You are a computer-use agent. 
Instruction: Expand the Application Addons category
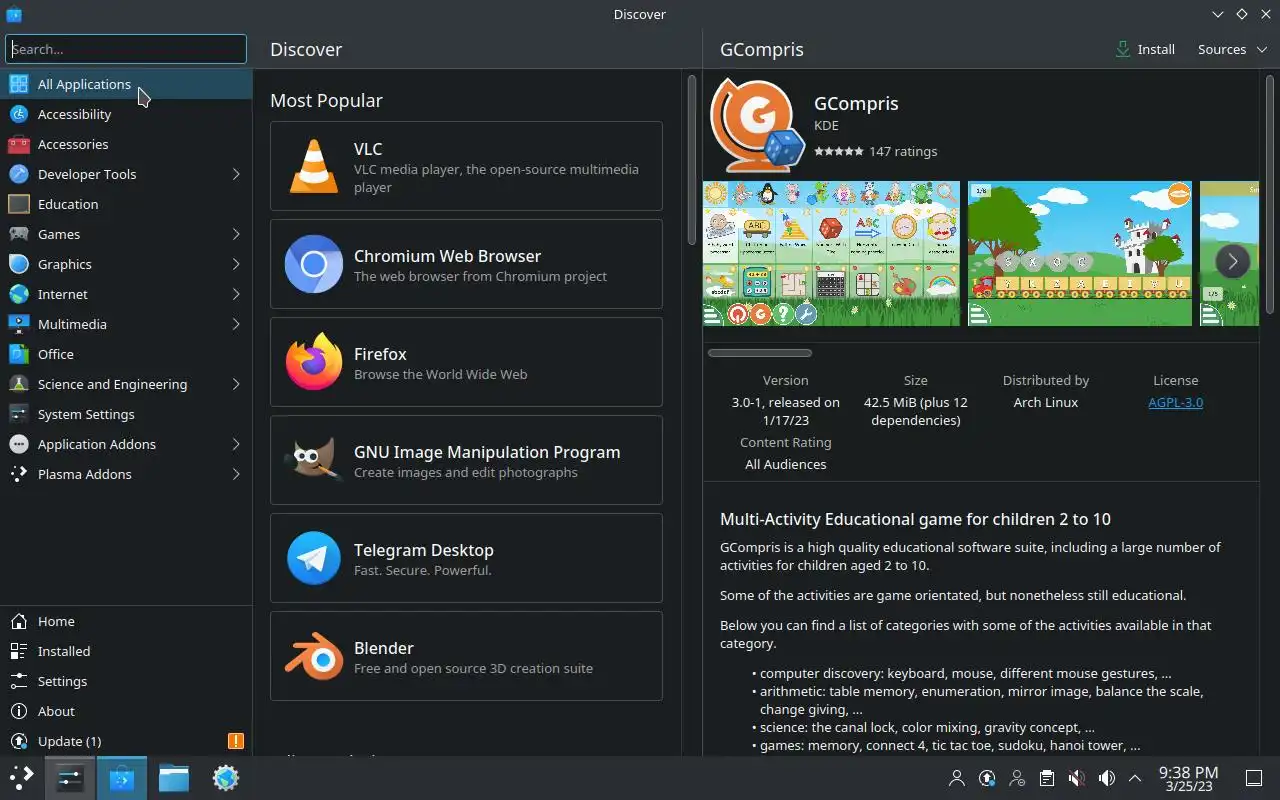coord(236,444)
